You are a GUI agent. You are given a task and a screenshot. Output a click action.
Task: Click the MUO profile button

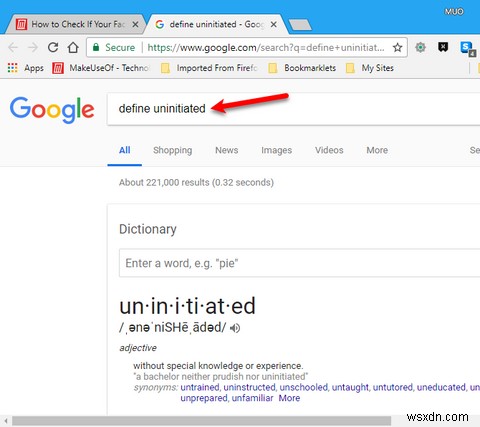454,12
